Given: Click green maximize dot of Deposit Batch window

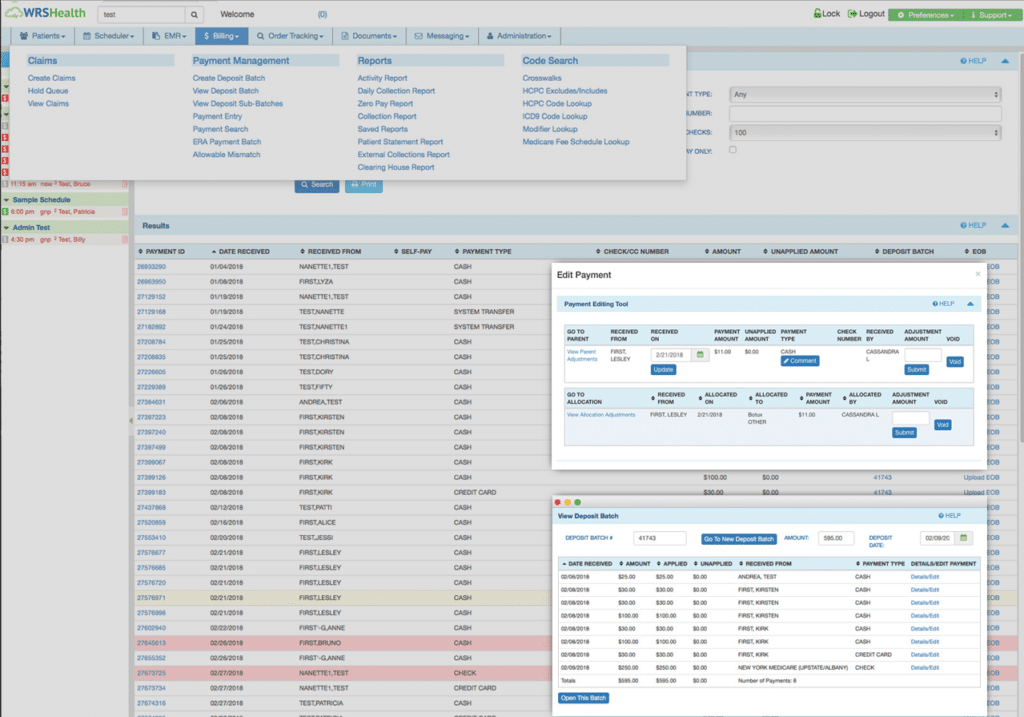Looking at the screenshot, I should tap(577, 502).
